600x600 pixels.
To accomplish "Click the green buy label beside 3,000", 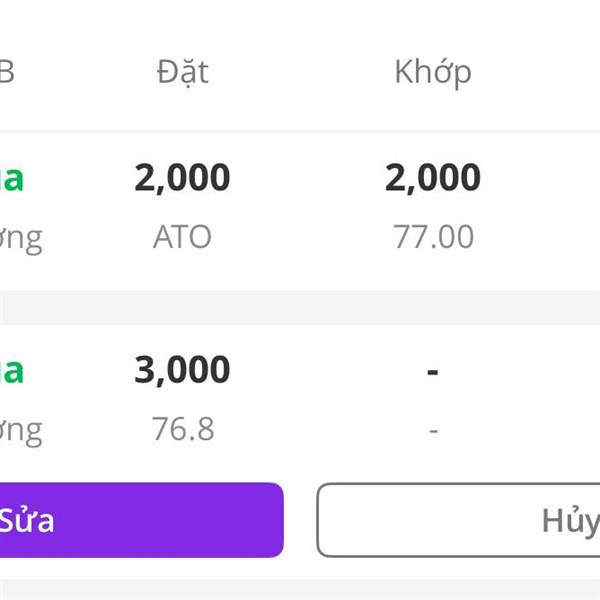I will coord(12,370).
